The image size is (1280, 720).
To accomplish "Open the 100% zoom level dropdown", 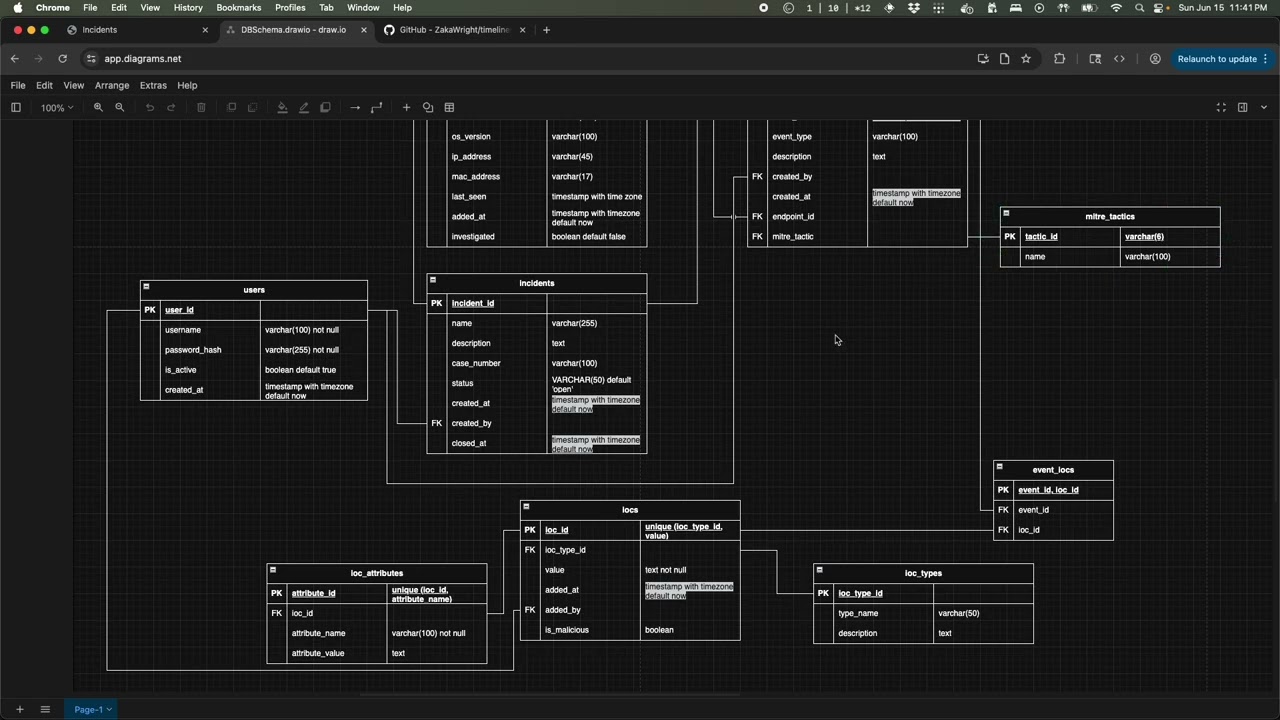I will pos(57,107).
